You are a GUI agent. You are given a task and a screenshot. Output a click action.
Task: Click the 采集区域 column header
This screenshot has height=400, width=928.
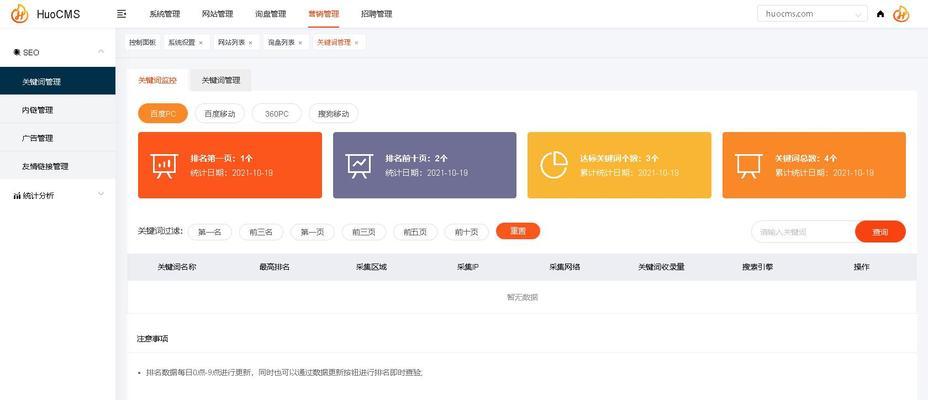pyautogui.click(x=371, y=267)
